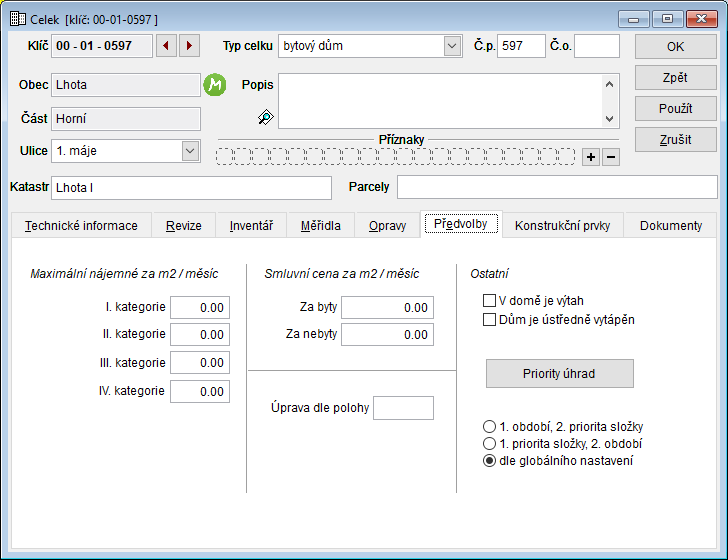
Task: Click the Celek window title icon
Action: tap(17, 19)
